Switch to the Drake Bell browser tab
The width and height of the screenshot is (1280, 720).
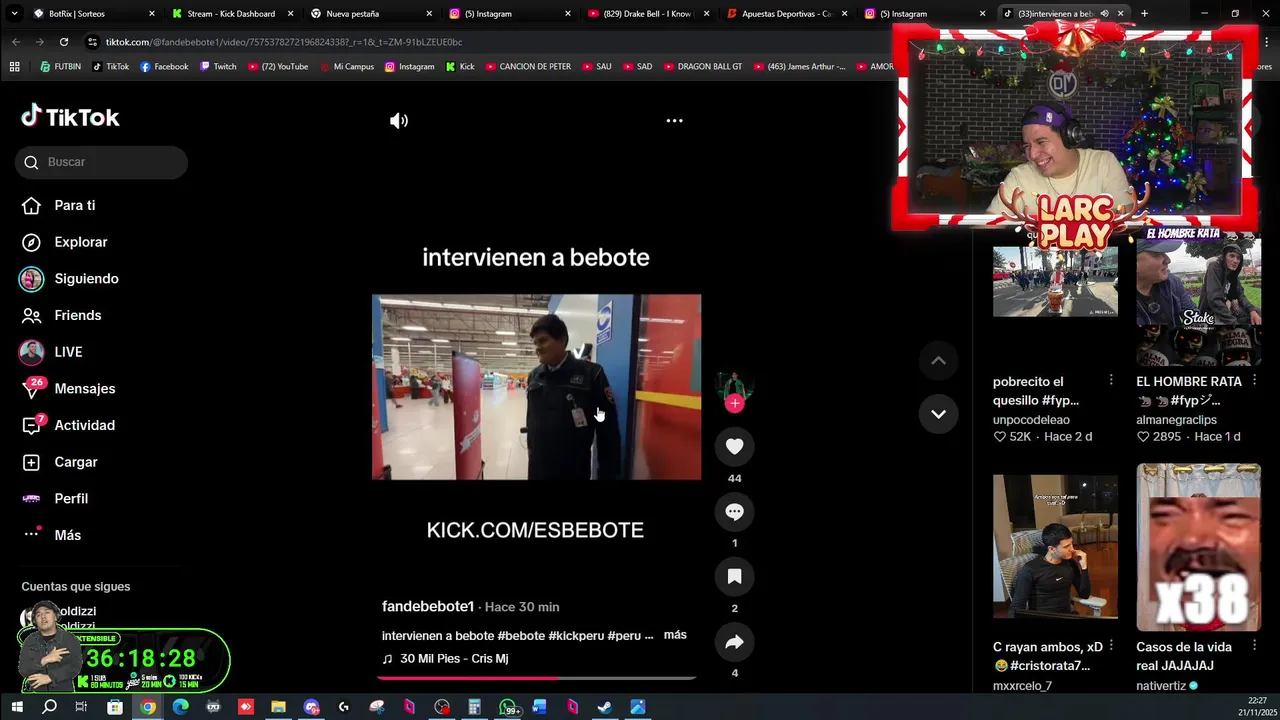coord(646,14)
